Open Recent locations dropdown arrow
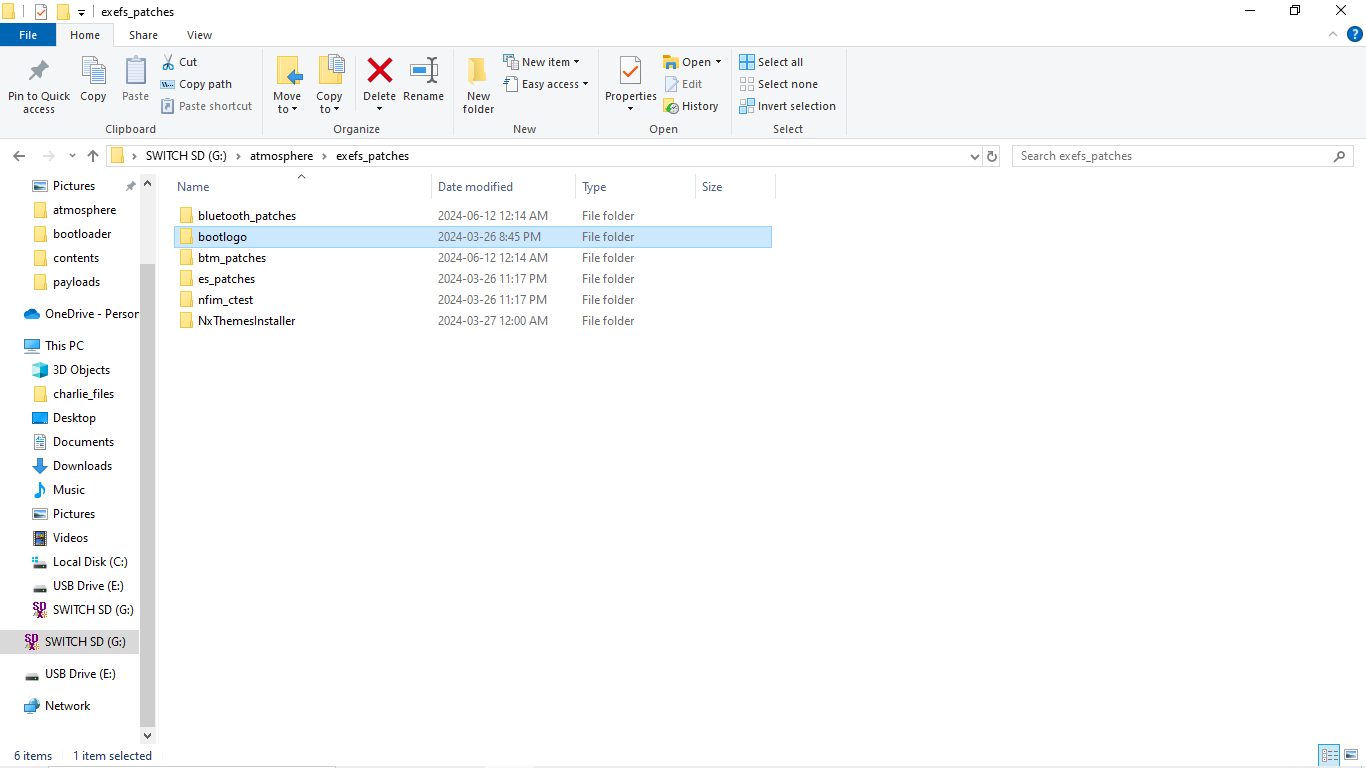The height and width of the screenshot is (768, 1366). [x=72, y=156]
